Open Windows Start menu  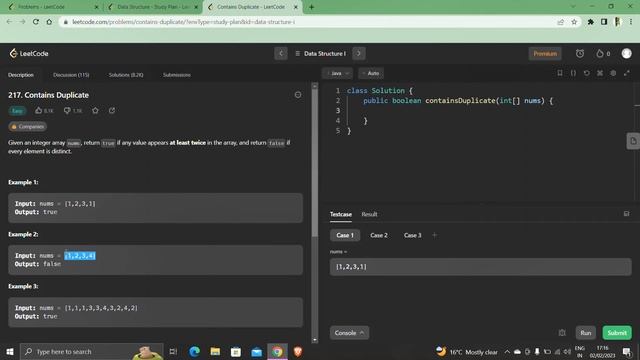coord(10,351)
